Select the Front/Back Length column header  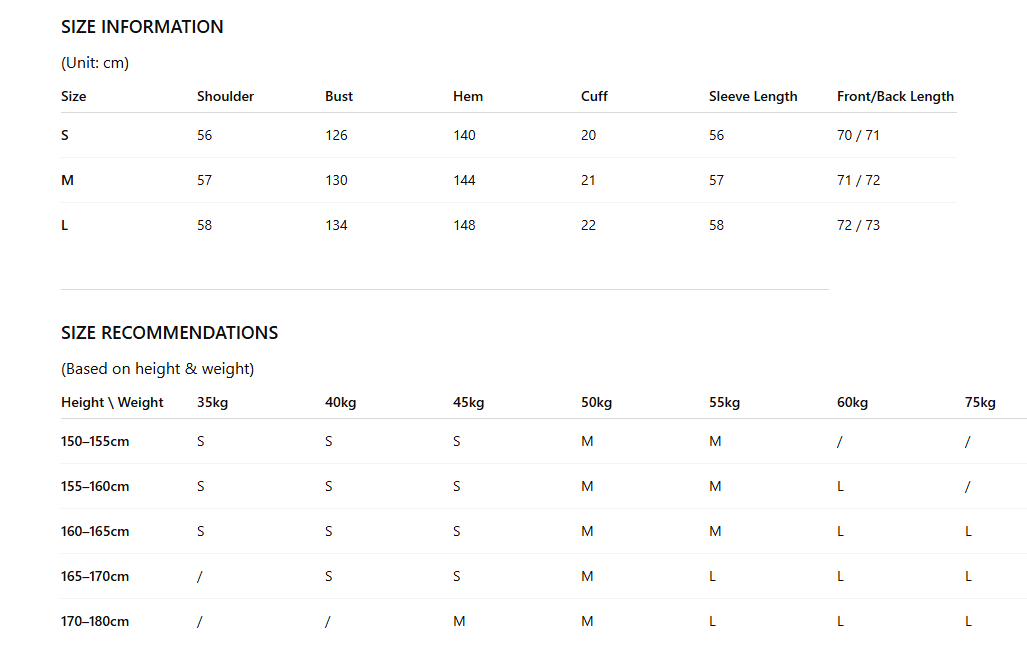[895, 96]
